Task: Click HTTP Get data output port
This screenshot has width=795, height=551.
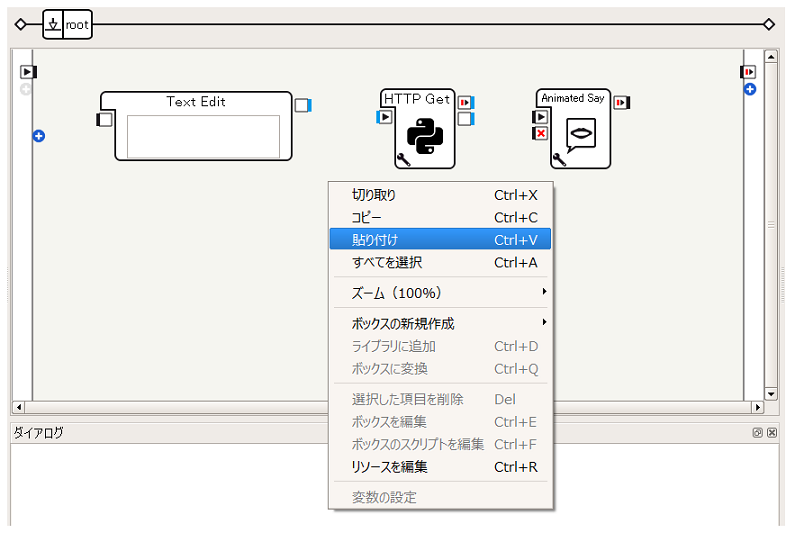Action: point(465,119)
